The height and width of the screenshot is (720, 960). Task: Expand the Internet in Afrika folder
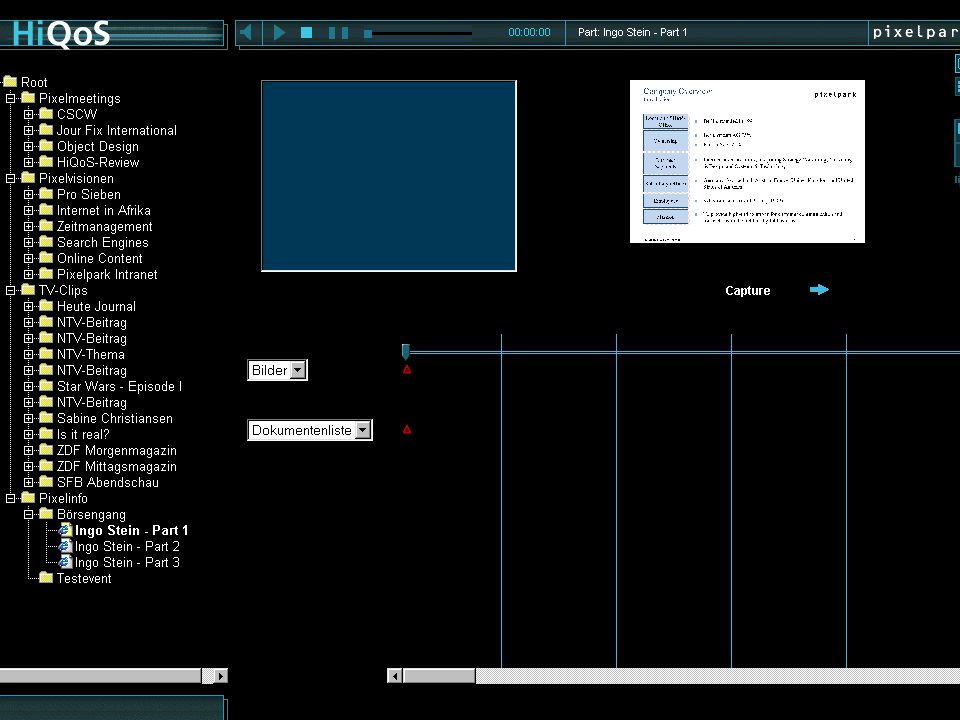pyautogui.click(x=28, y=211)
